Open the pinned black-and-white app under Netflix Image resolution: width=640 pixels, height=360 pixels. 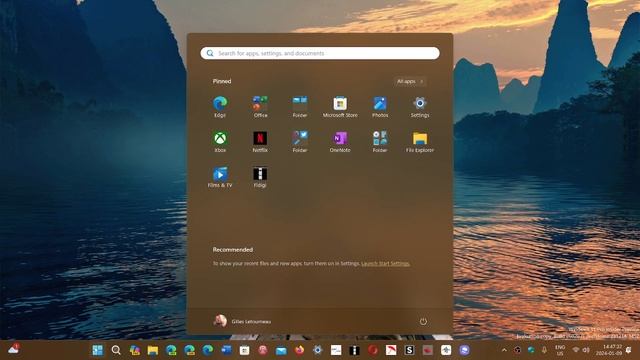pyautogui.click(x=260, y=177)
